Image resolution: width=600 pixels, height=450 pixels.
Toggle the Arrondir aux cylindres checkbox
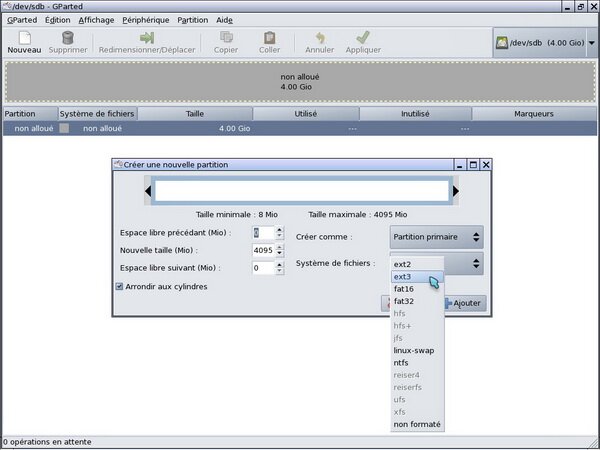(x=119, y=286)
